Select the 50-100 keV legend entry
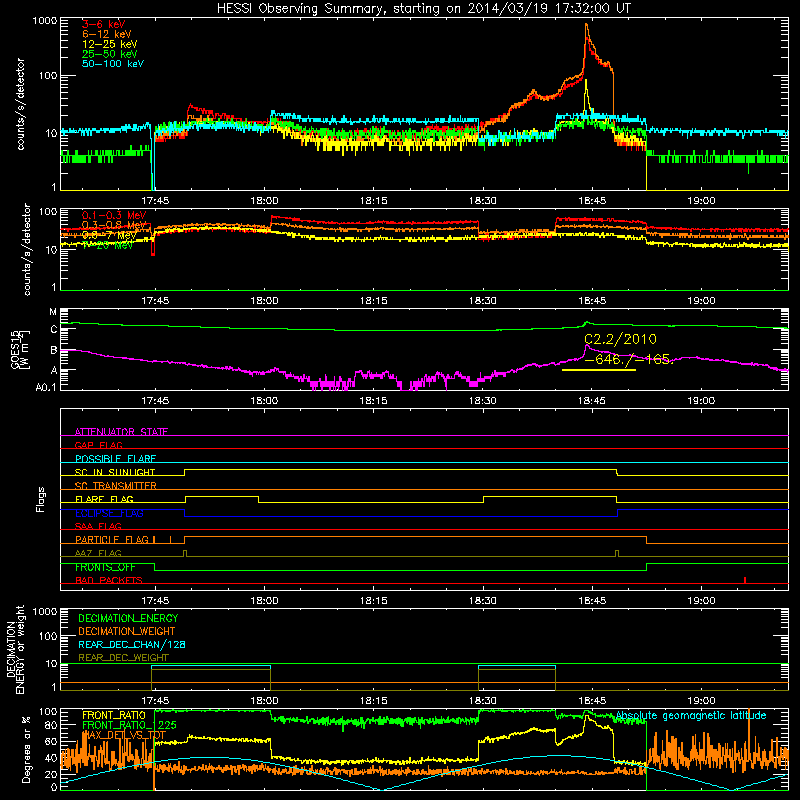This screenshot has height=800, width=800. pos(113,64)
